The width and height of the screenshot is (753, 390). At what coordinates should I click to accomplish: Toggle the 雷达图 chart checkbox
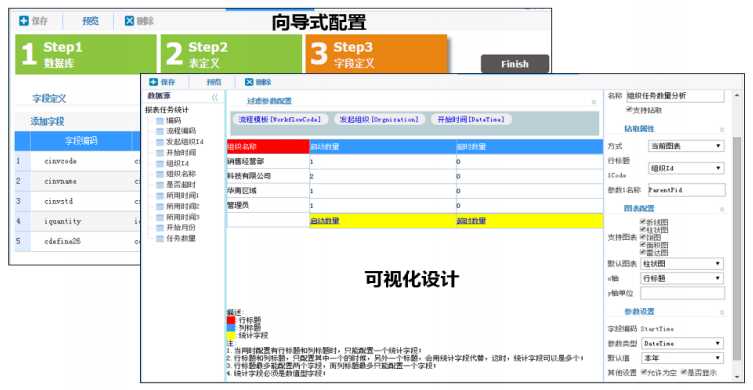[x=643, y=252]
